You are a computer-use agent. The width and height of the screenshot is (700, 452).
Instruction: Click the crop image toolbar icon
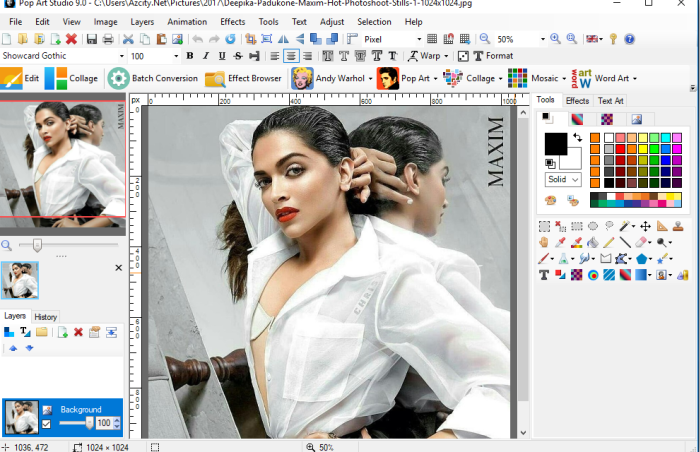(x=250, y=39)
